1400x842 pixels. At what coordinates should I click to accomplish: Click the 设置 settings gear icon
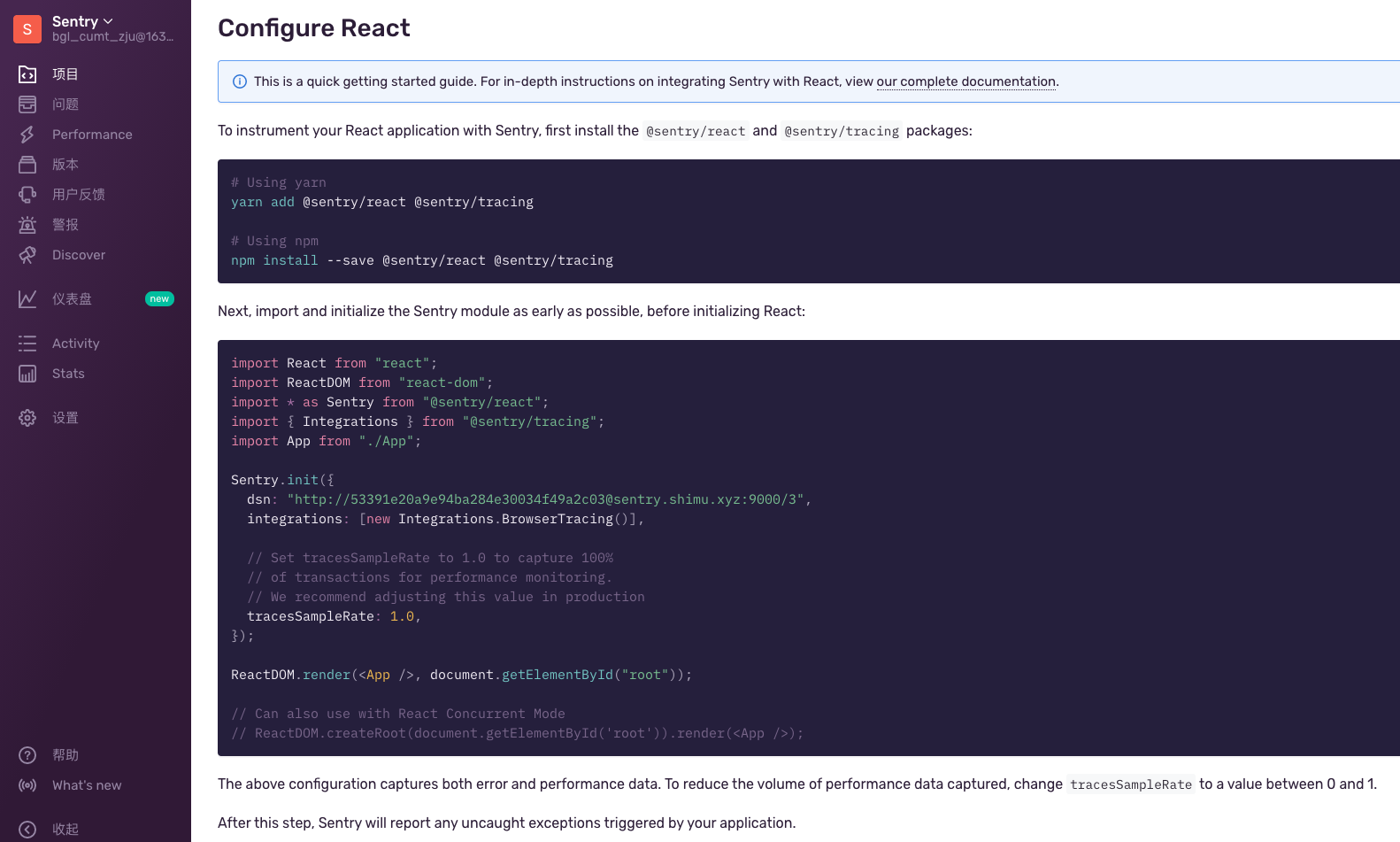click(27, 418)
